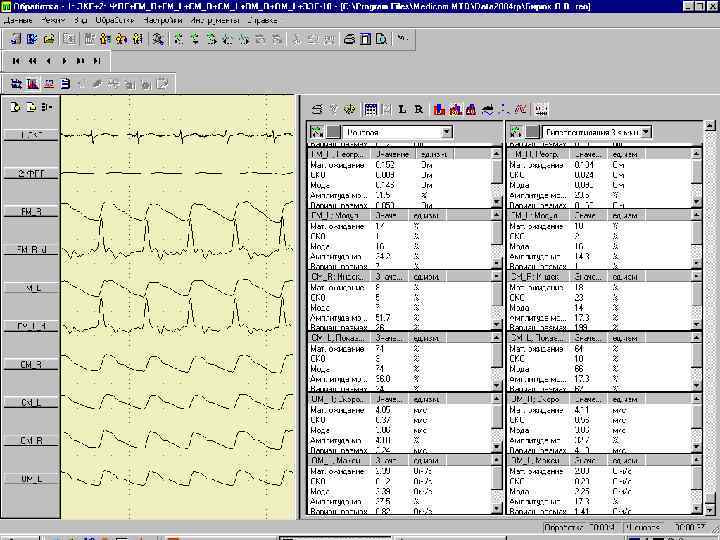Viewport: 720px width, 540px height.
Task: Click the second page icon above the channel list
Action: (31, 107)
